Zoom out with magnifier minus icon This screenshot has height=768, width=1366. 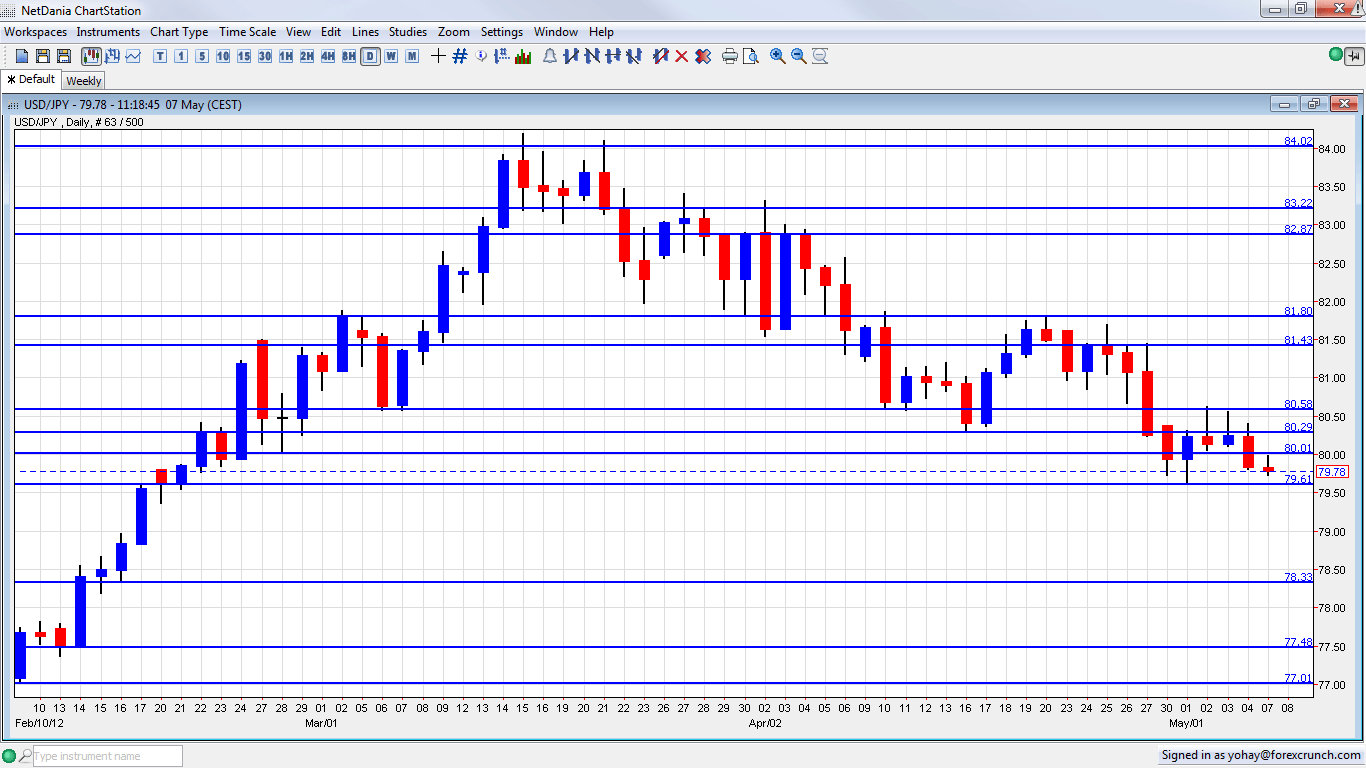click(799, 56)
